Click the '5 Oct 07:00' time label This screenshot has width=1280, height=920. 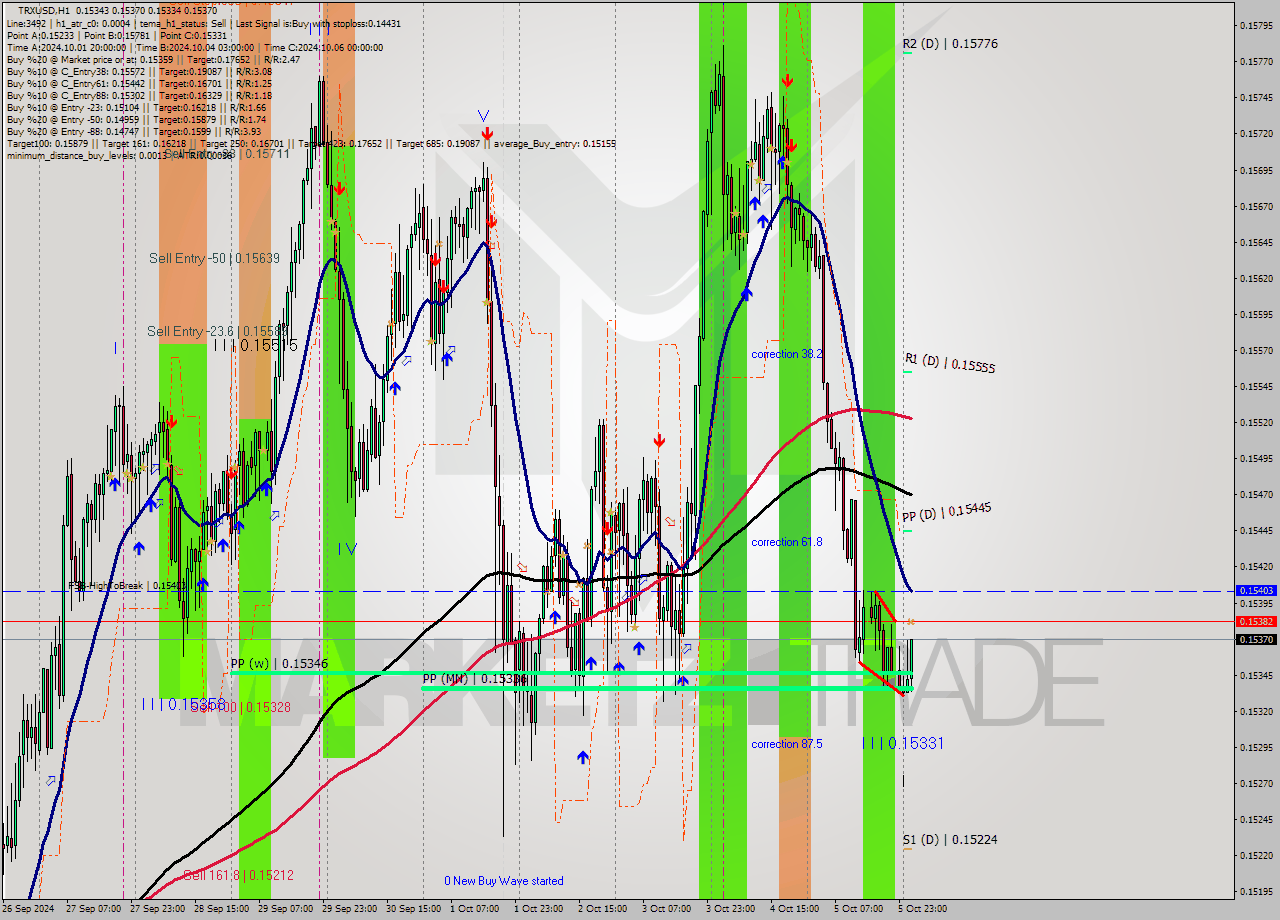point(859,909)
